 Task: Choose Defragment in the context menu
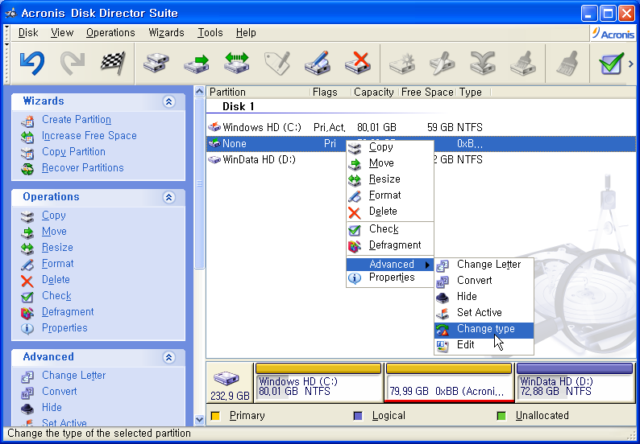pos(390,245)
